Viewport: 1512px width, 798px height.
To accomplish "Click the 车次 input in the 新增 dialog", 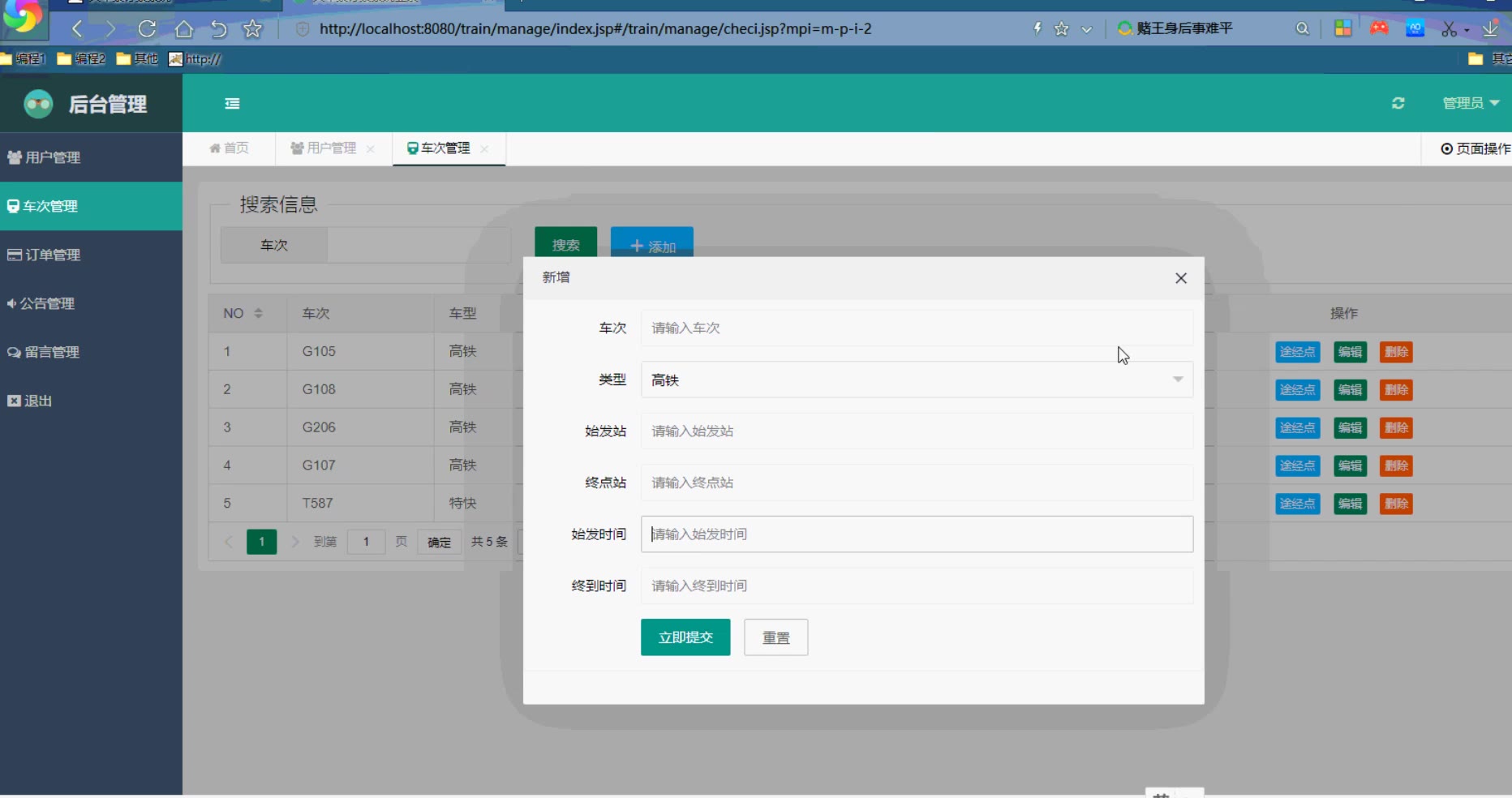I will point(917,328).
